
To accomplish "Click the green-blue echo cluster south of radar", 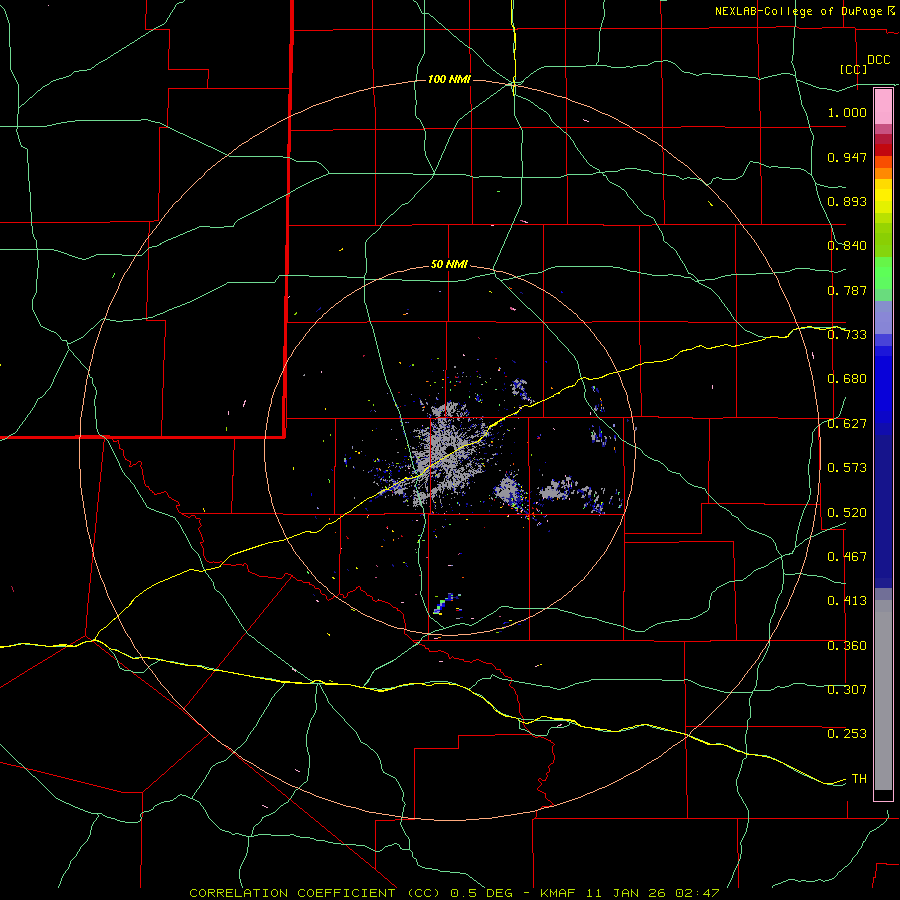I will (445, 603).
